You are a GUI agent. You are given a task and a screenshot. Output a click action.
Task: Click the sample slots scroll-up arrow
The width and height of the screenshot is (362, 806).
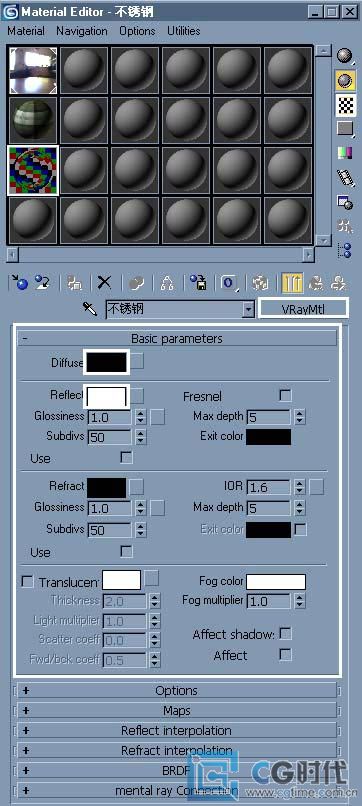tap(323, 51)
